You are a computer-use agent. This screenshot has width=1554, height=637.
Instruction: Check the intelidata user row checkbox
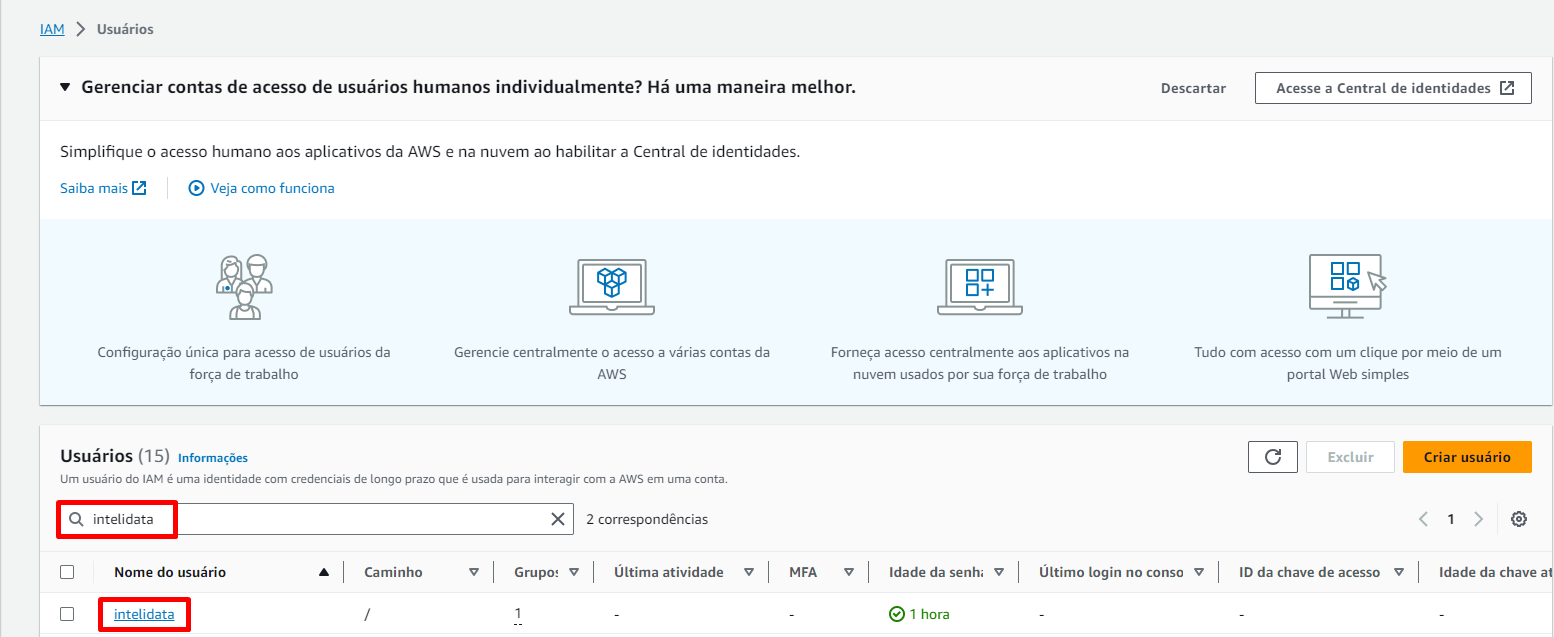67,614
